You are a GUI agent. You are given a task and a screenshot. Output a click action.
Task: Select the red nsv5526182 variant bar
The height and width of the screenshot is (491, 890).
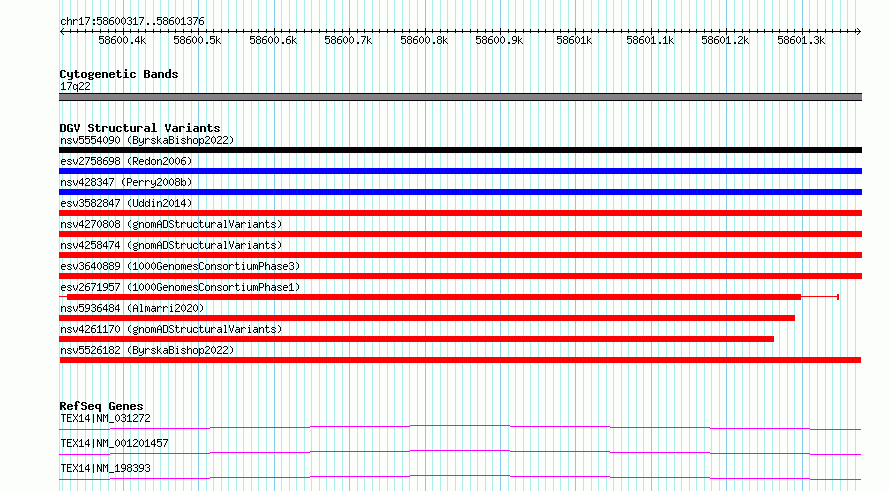click(460, 360)
